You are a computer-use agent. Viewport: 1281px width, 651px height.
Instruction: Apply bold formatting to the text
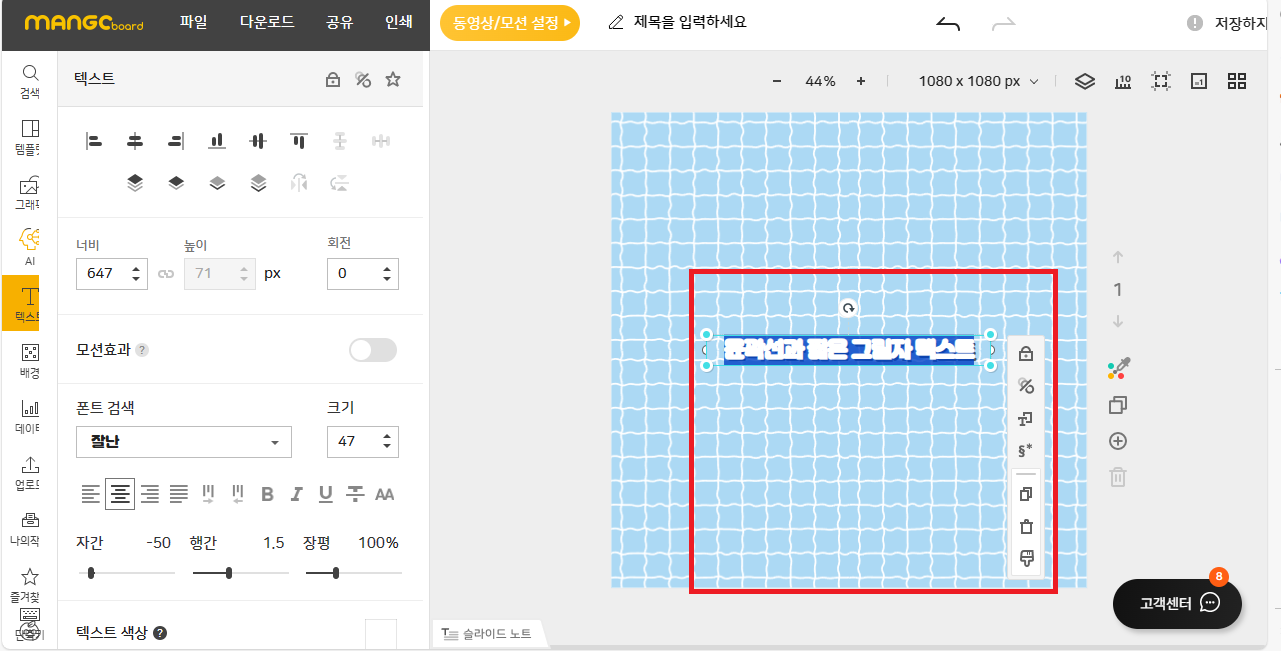click(267, 494)
